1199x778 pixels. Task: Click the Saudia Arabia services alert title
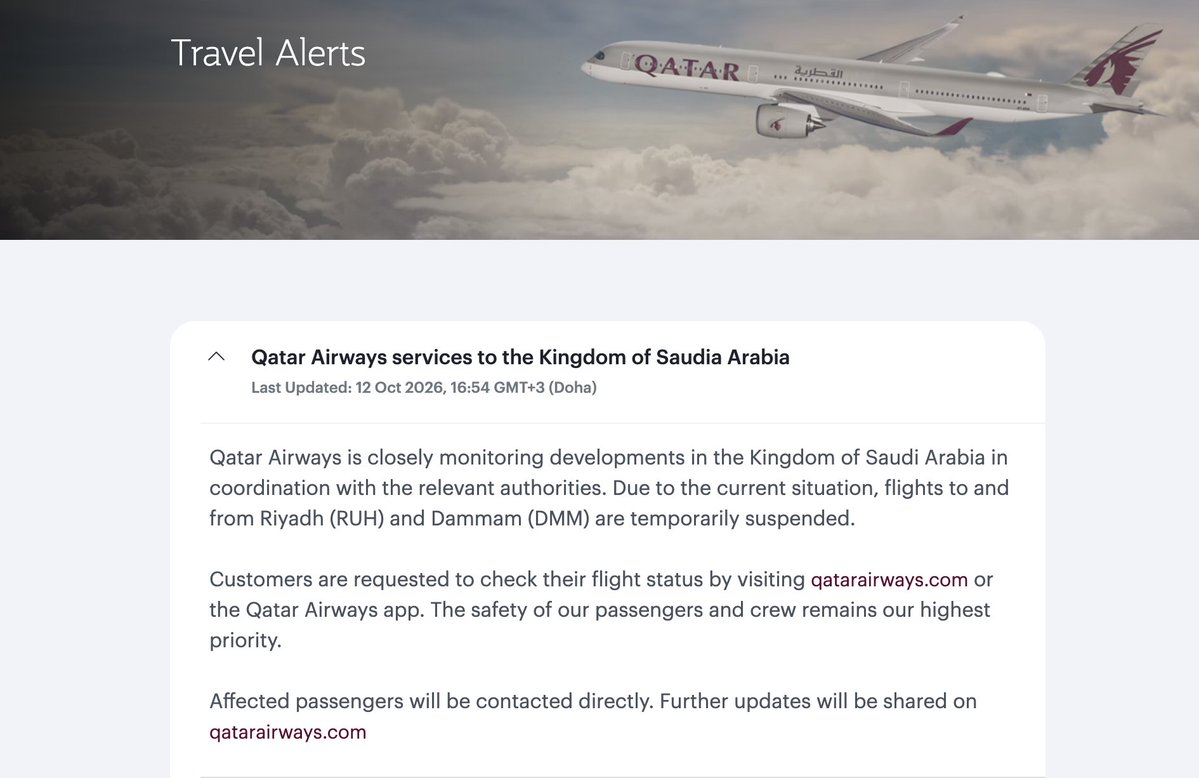(520, 357)
